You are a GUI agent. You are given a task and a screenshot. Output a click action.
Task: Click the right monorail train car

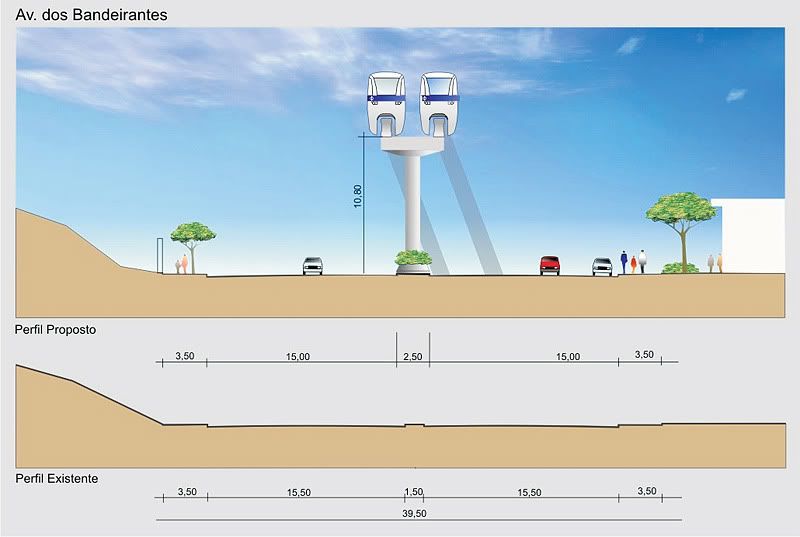[439, 104]
